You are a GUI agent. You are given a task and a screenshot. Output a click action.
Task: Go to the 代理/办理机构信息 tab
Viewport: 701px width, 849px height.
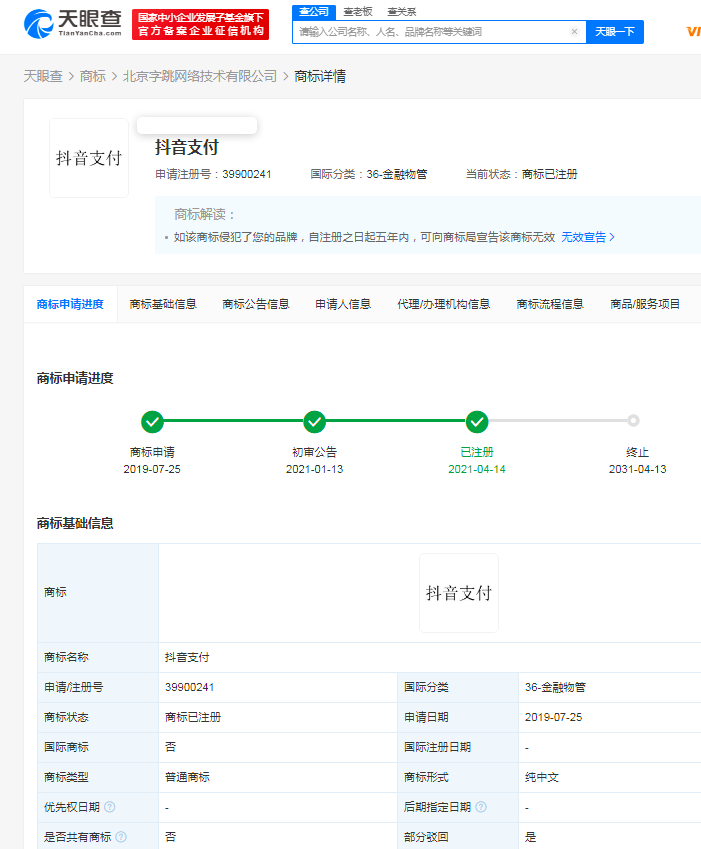(443, 304)
